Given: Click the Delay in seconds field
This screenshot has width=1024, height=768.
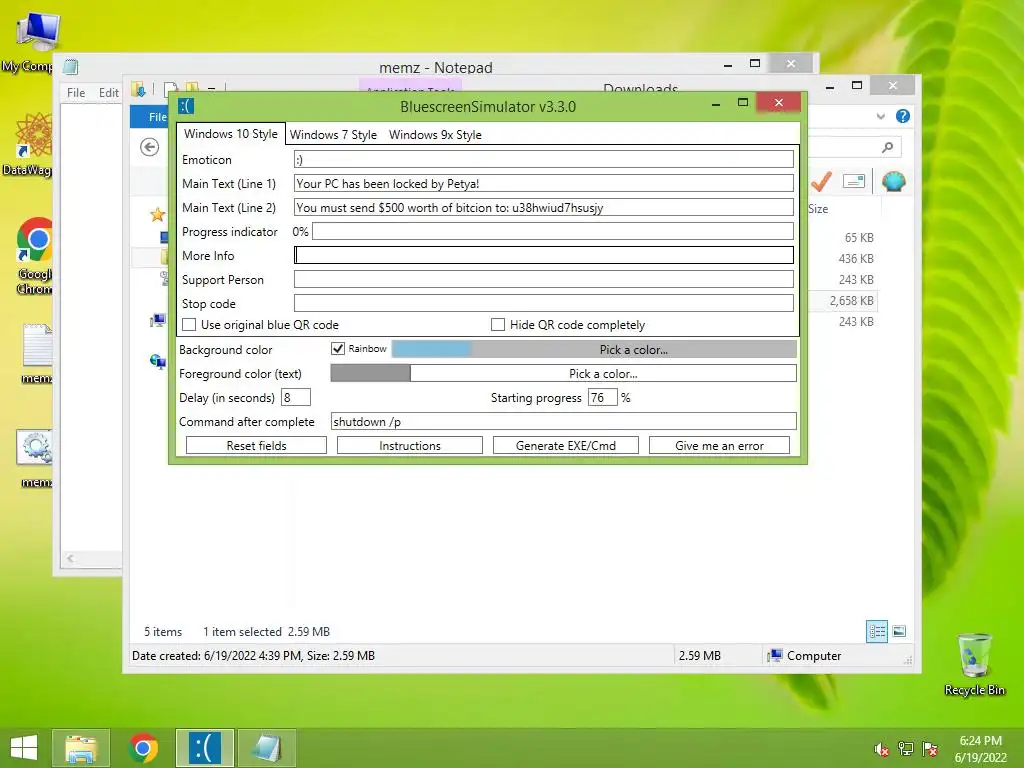Looking at the screenshot, I should click(x=296, y=397).
